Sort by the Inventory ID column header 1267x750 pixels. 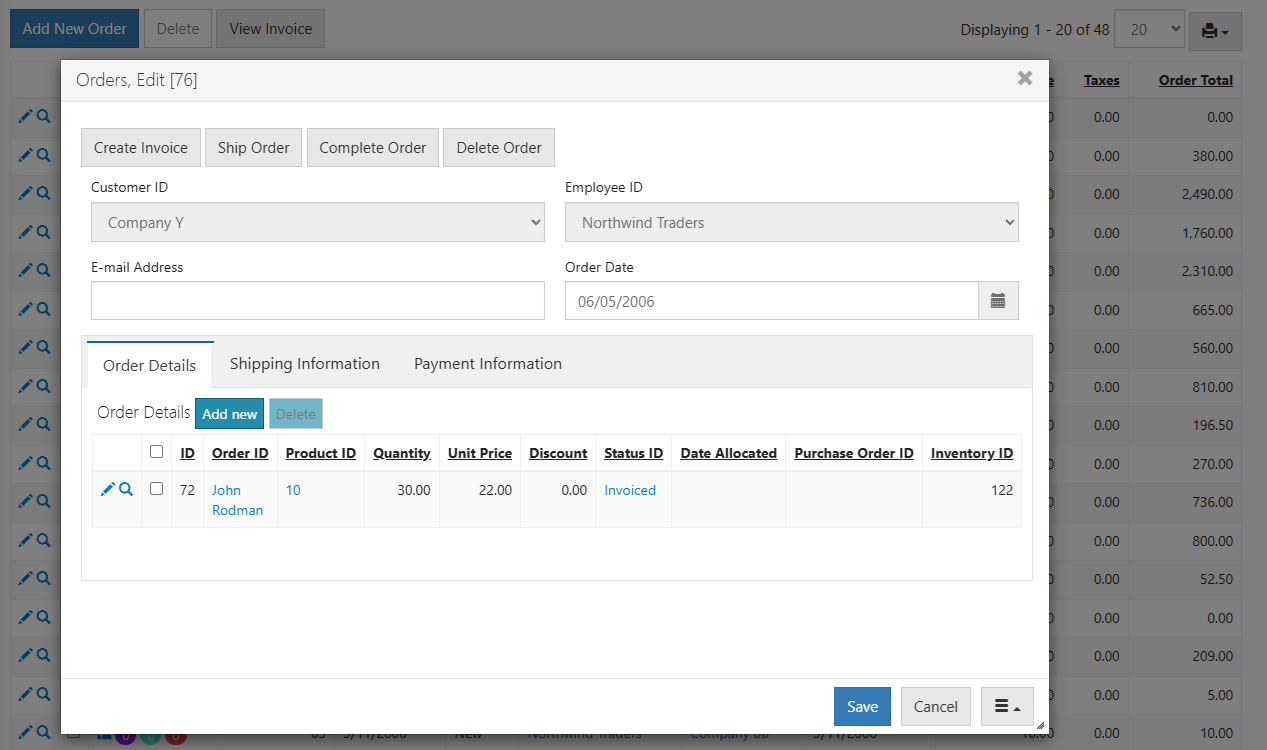(x=972, y=453)
